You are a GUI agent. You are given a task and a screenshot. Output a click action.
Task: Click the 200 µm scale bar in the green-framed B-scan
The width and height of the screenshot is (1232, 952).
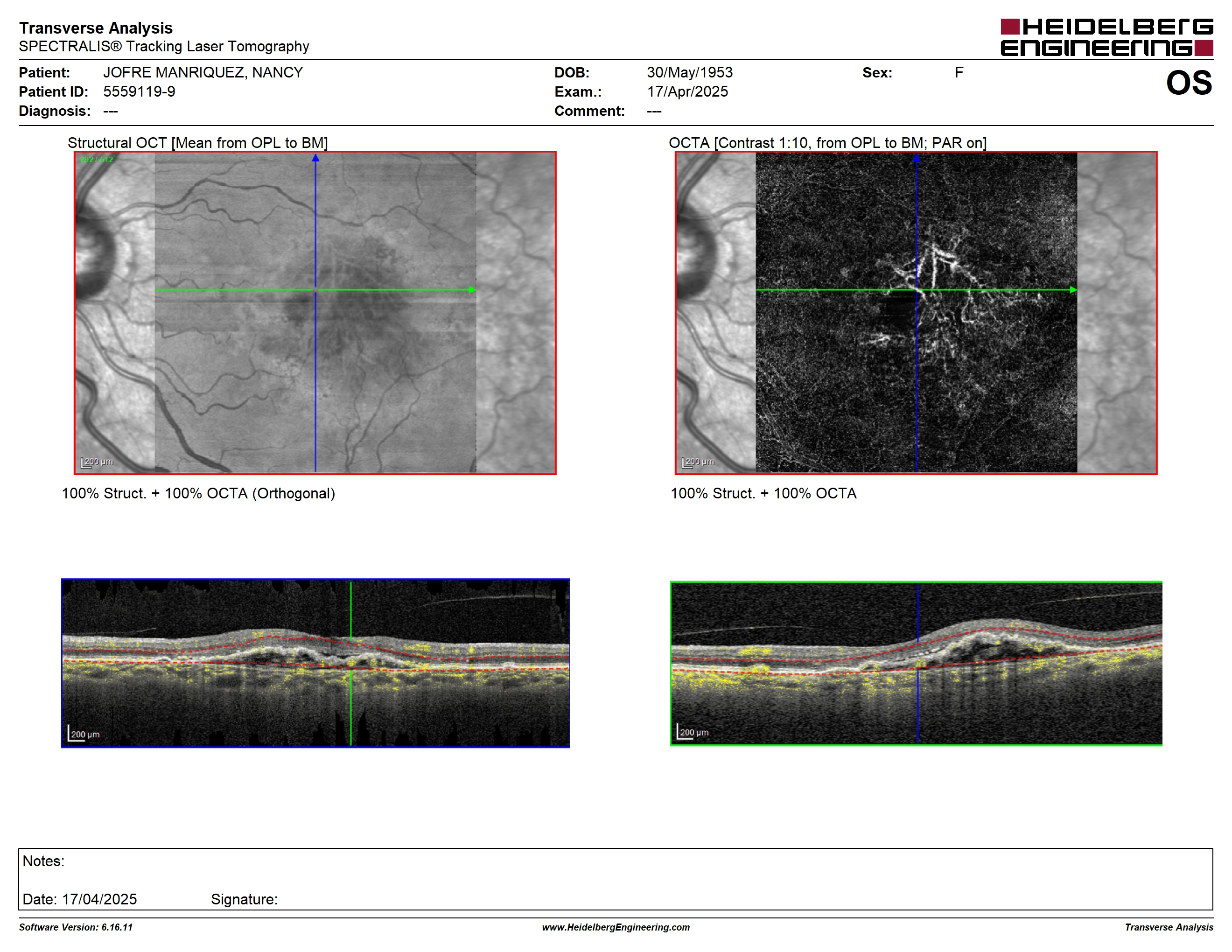click(693, 731)
